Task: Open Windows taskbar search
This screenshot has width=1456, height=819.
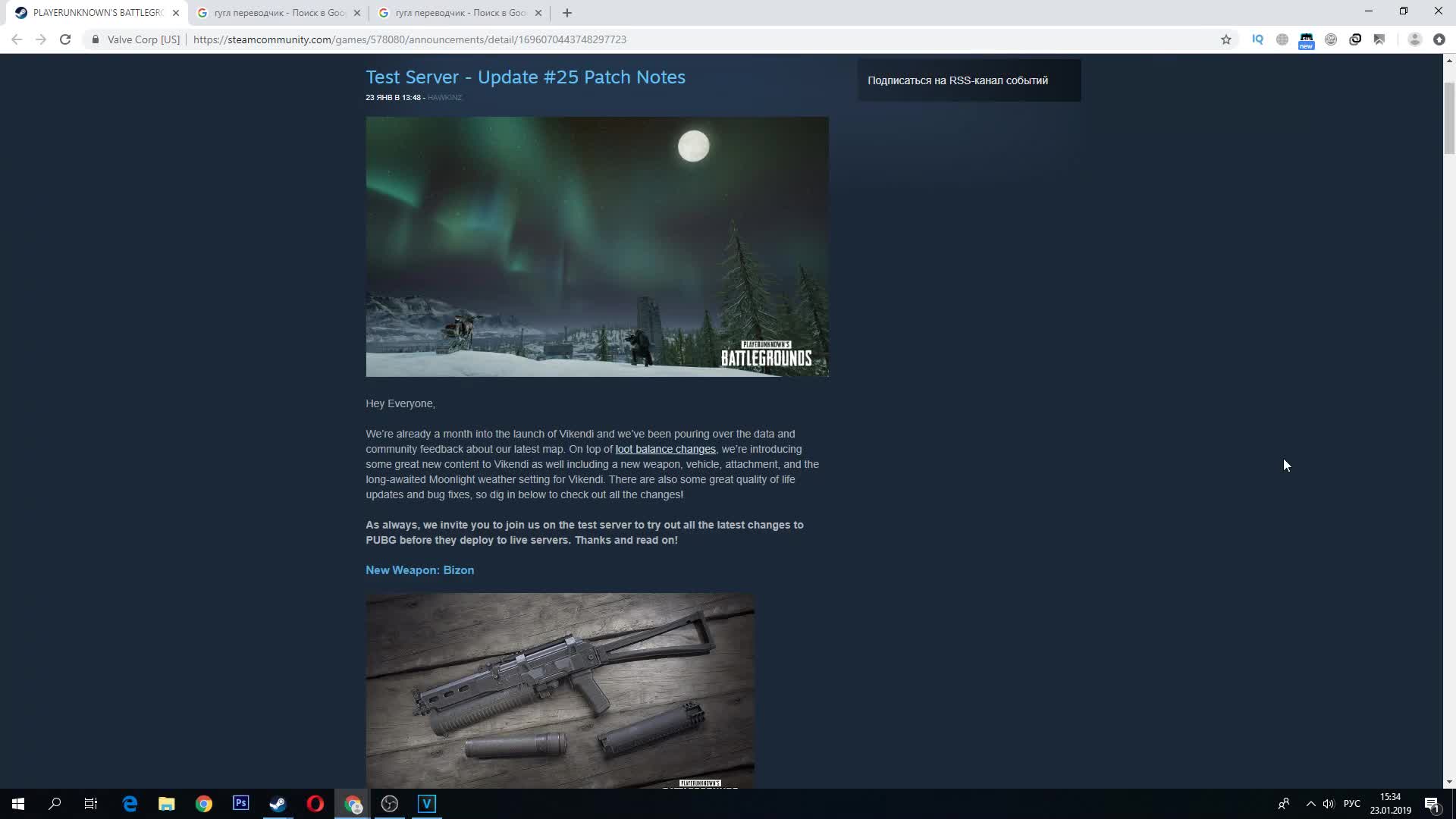Action: click(55, 804)
